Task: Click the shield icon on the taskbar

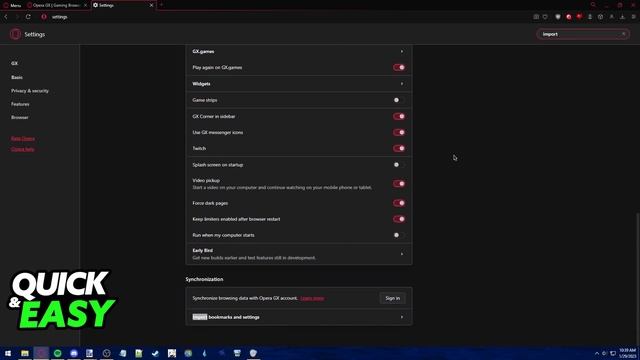Action: 253,353
